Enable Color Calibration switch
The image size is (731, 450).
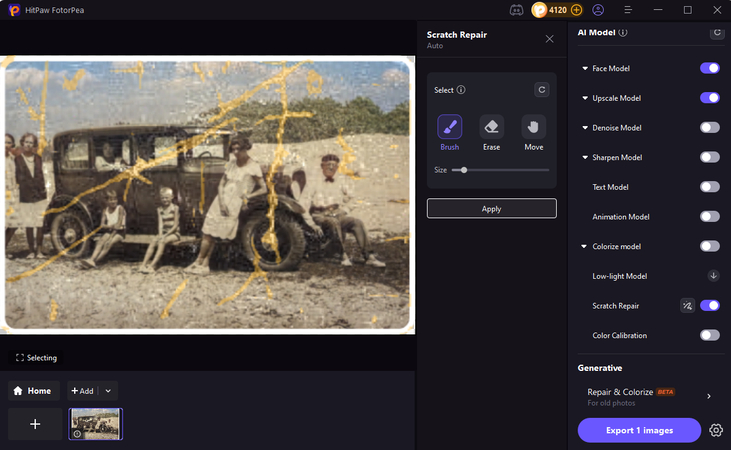pos(710,335)
